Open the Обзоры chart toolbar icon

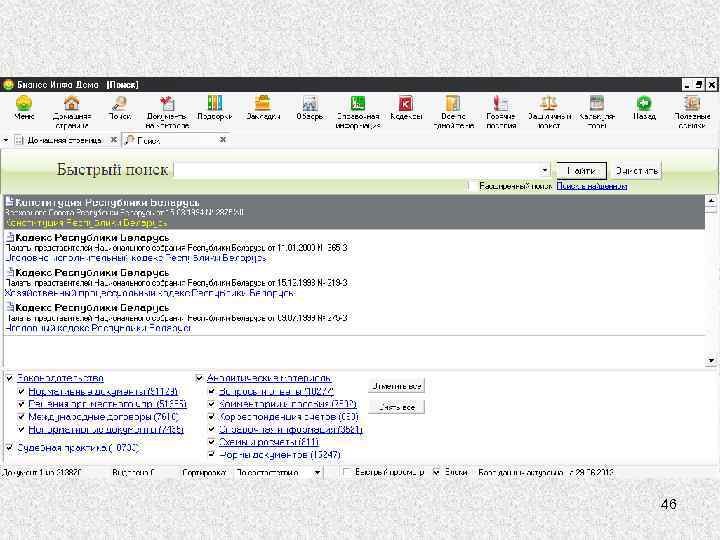tap(310, 103)
